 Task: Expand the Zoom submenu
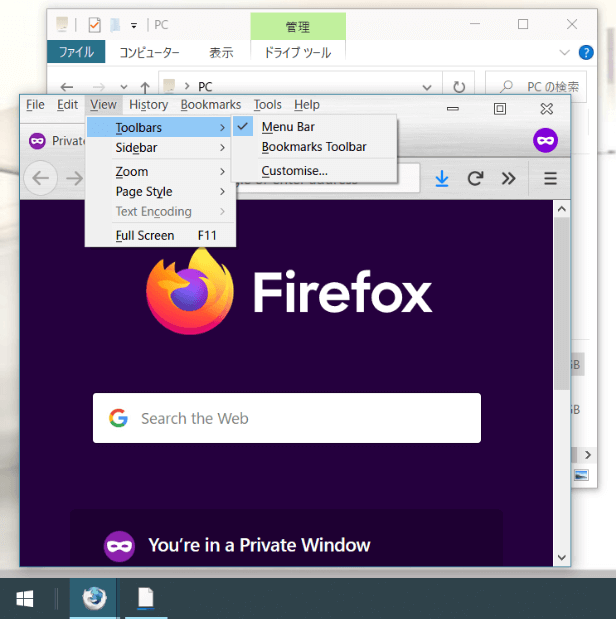coord(160,172)
